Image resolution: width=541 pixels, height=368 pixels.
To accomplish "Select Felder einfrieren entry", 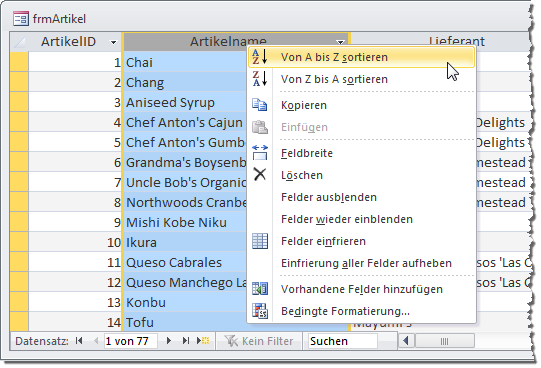I will coord(361,241).
